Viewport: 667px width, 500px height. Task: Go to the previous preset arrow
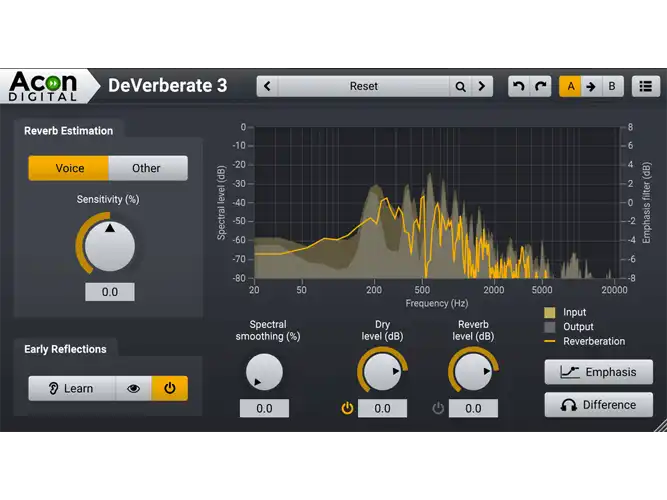click(x=268, y=86)
